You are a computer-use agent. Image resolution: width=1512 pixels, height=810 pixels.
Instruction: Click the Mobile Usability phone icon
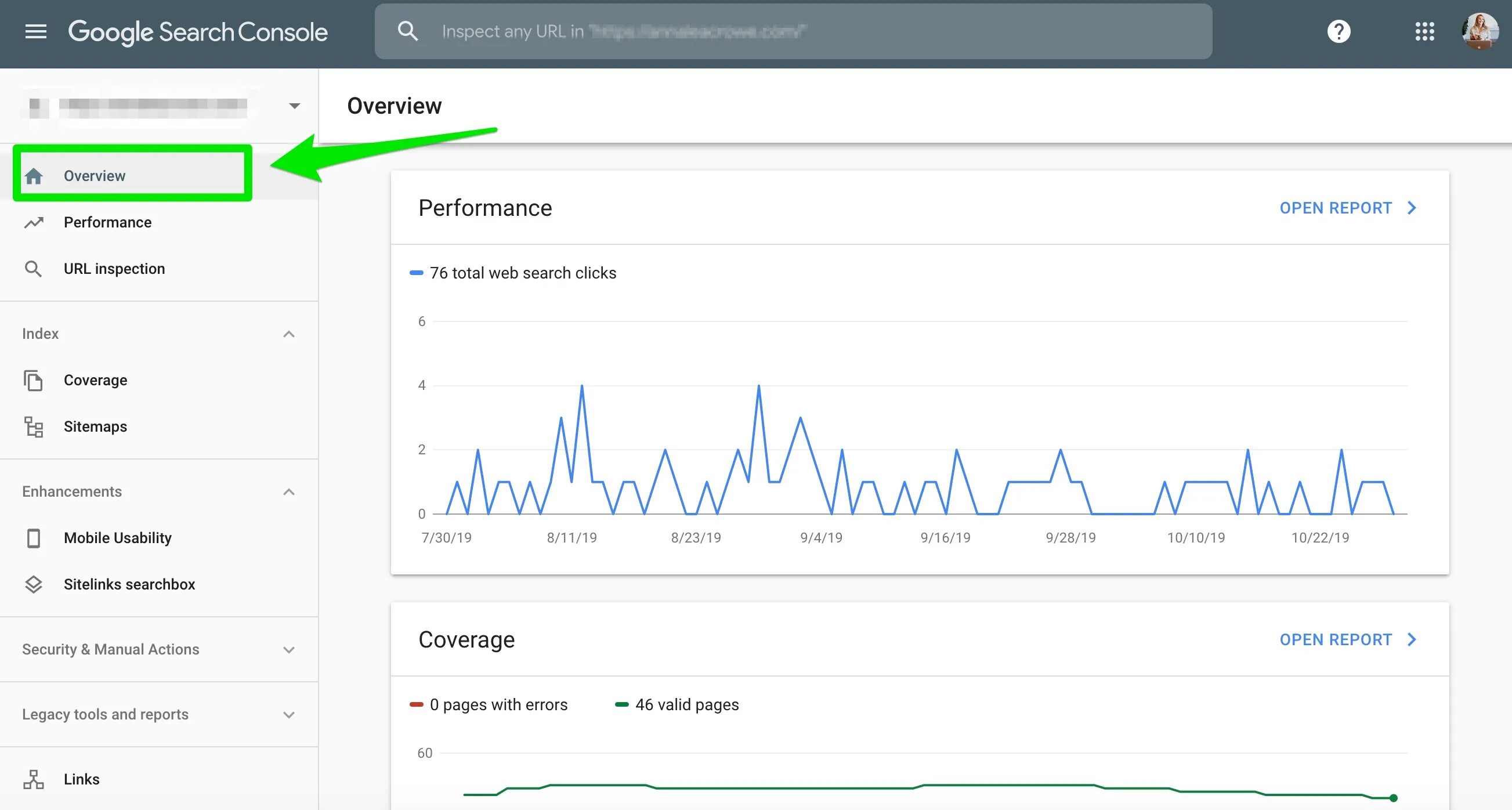[x=34, y=538]
